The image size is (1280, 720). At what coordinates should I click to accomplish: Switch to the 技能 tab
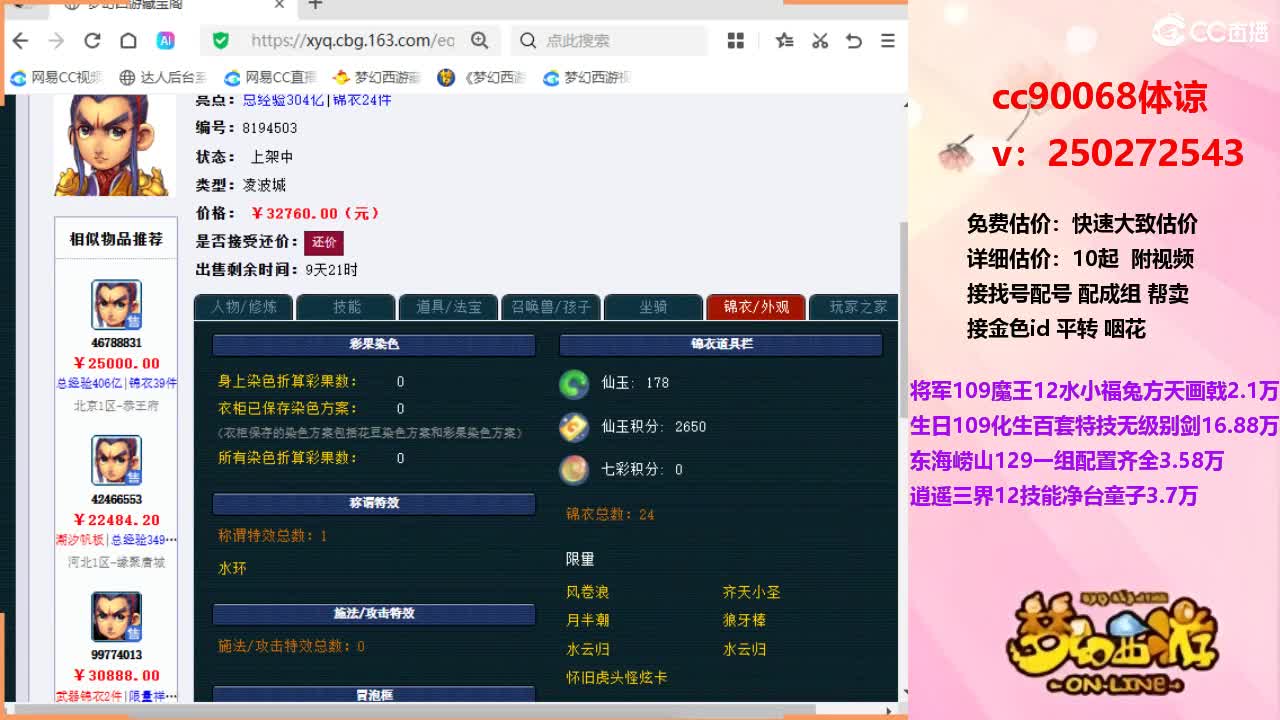point(346,307)
